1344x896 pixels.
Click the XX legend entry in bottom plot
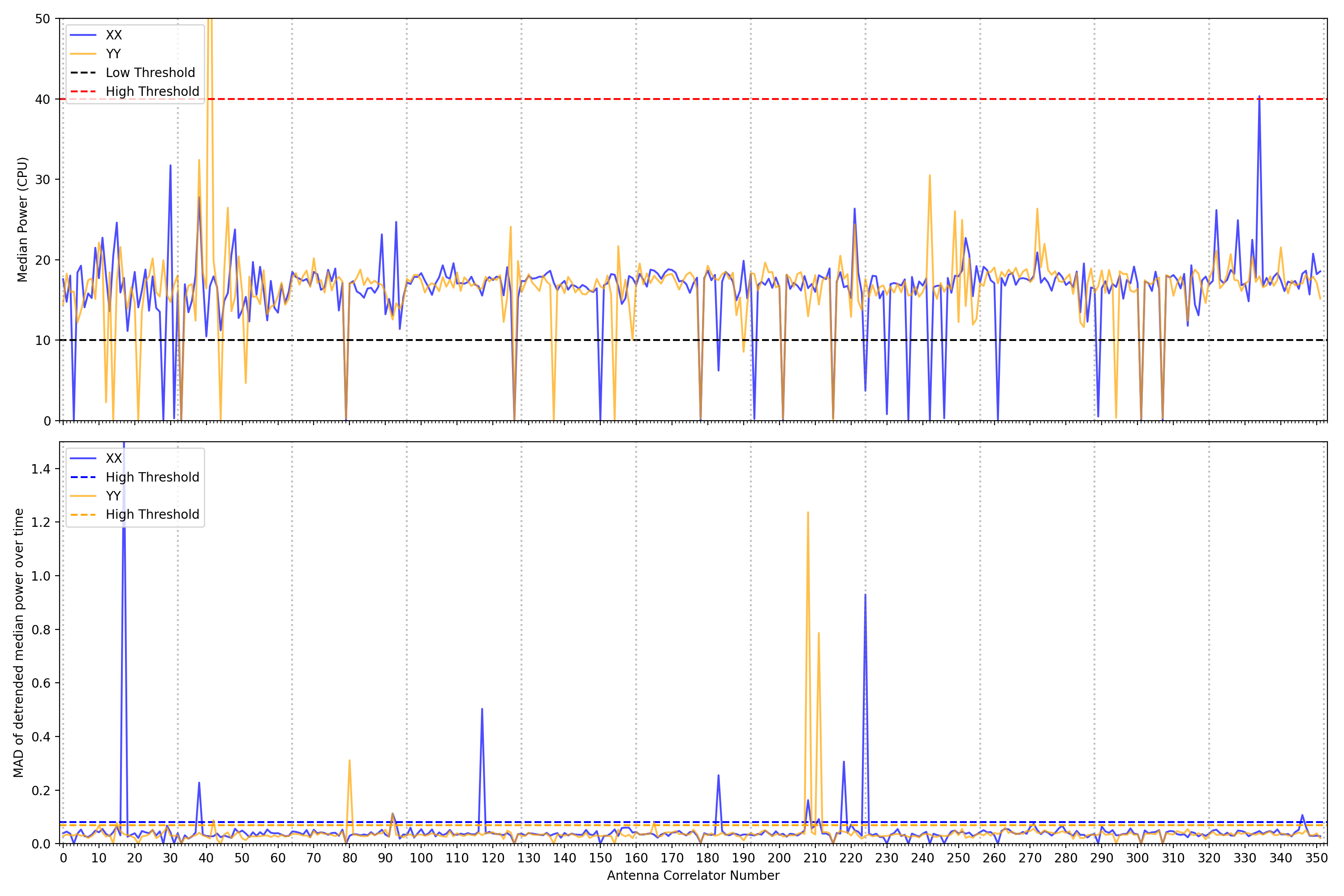coord(113,458)
